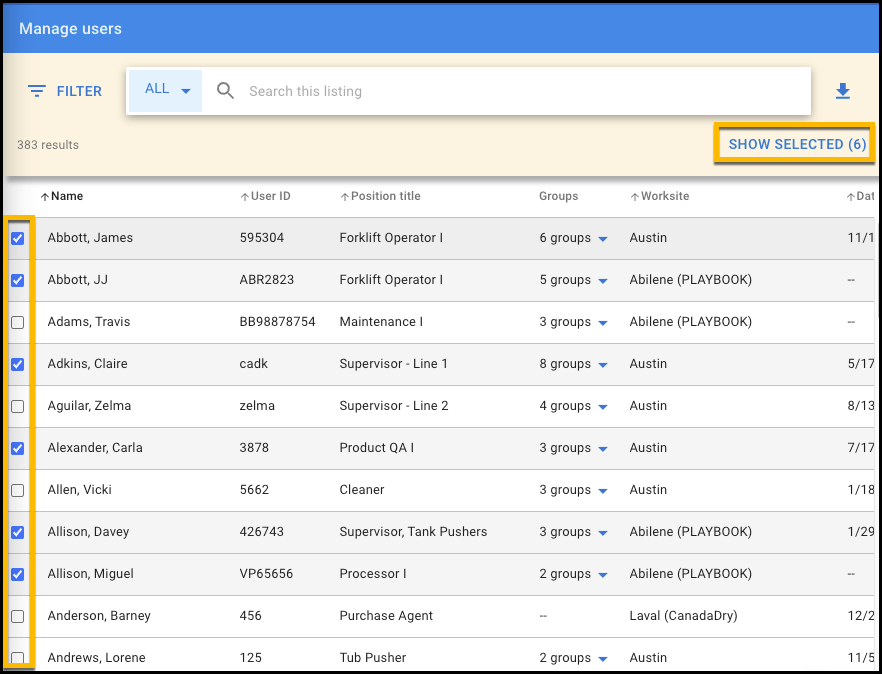Sort by the User ID column arrow
Screen dimensions: 882x674
[x=241, y=196]
